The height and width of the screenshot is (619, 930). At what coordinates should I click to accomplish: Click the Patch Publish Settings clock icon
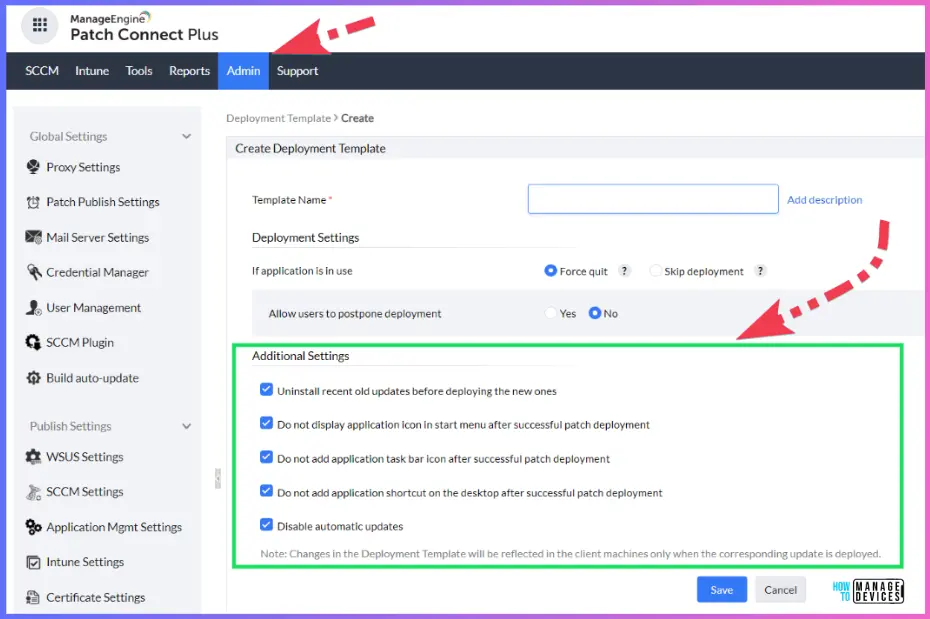point(33,202)
